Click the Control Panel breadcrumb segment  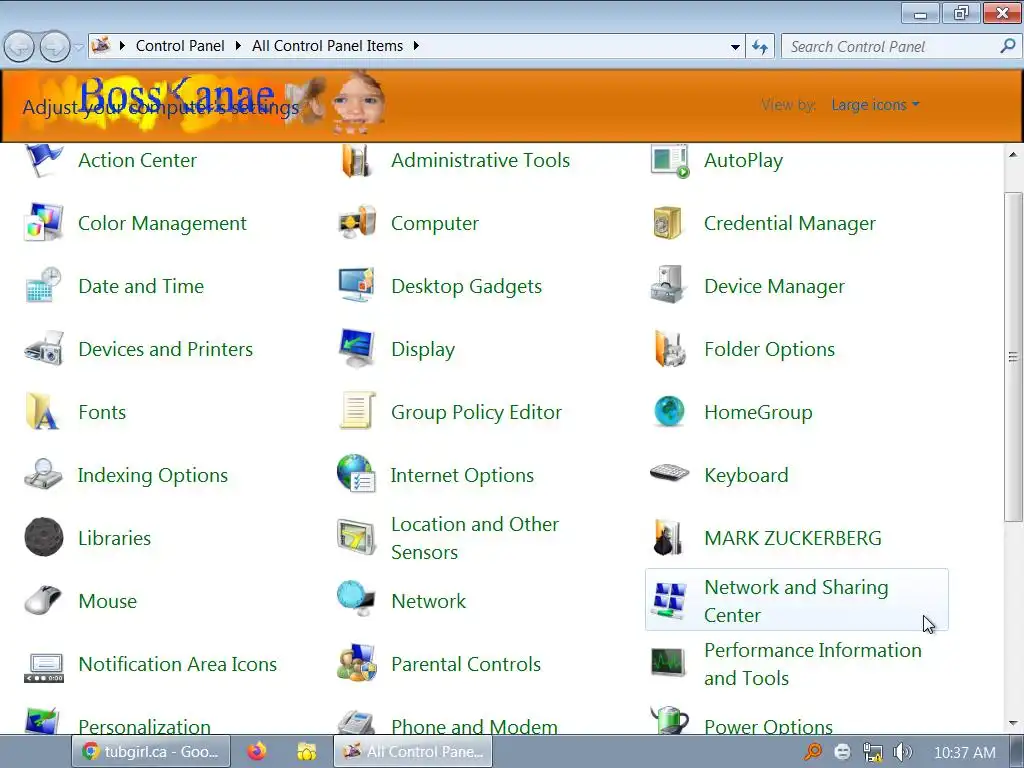[x=180, y=46]
